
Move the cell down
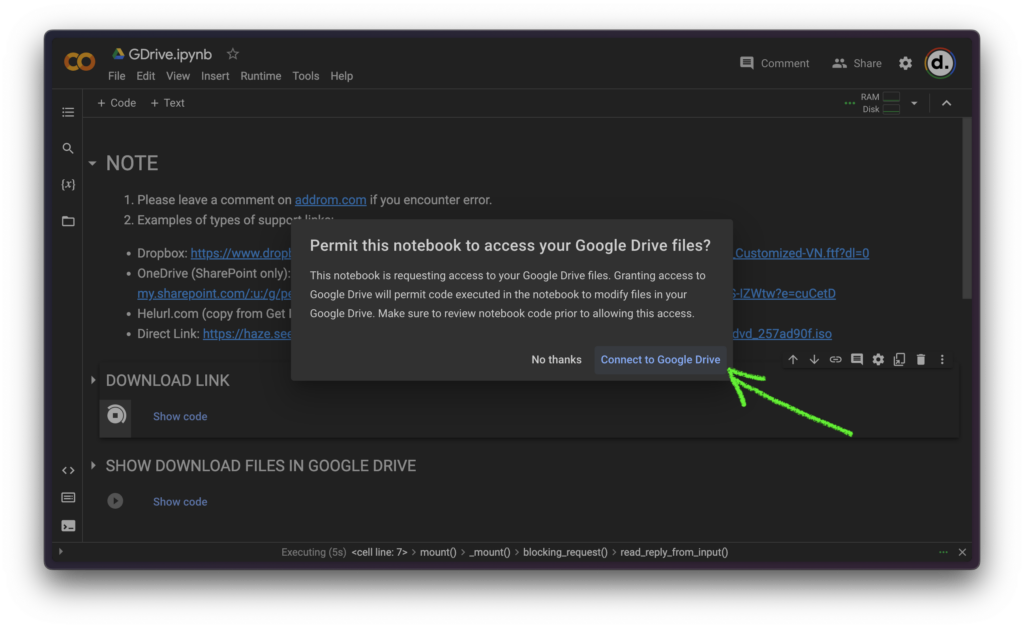point(814,360)
